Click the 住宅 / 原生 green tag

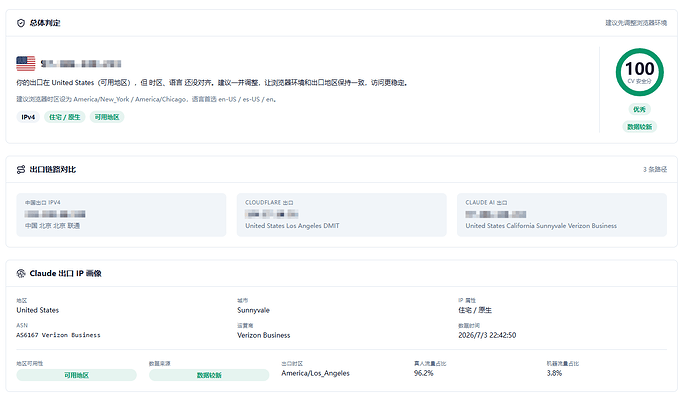65,117
